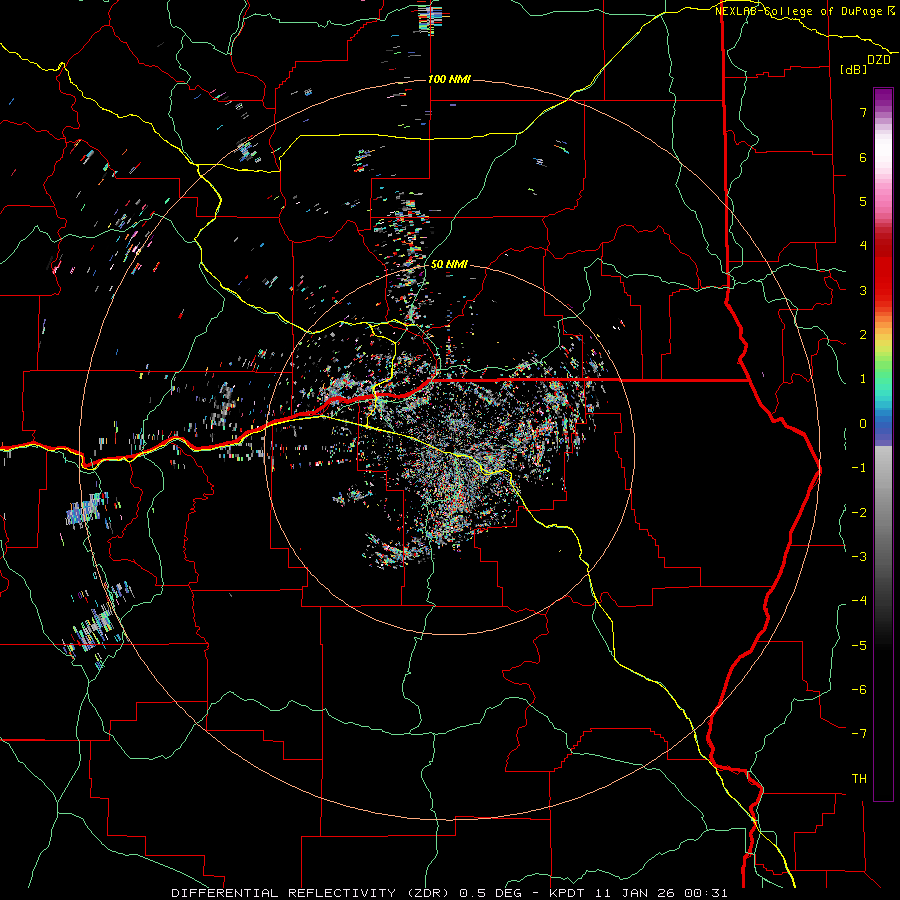Click the -6 value on the dB scale
The width and height of the screenshot is (900, 900).
859,689
